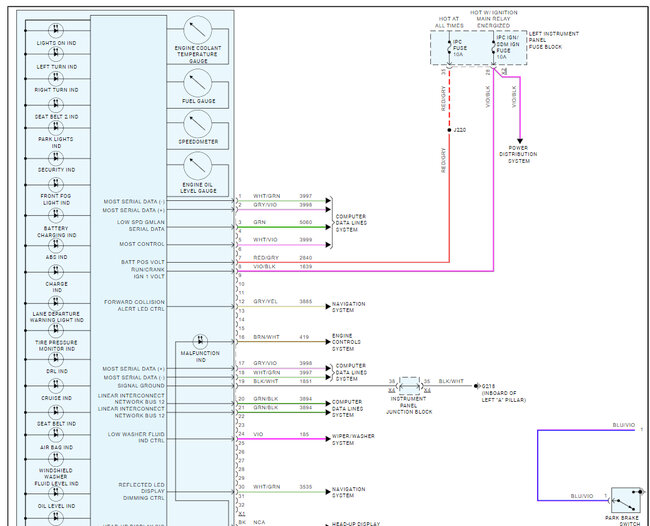The width and height of the screenshot is (650, 526).
Task: Click the Malfunction Ind LED symbol
Action: [200, 342]
